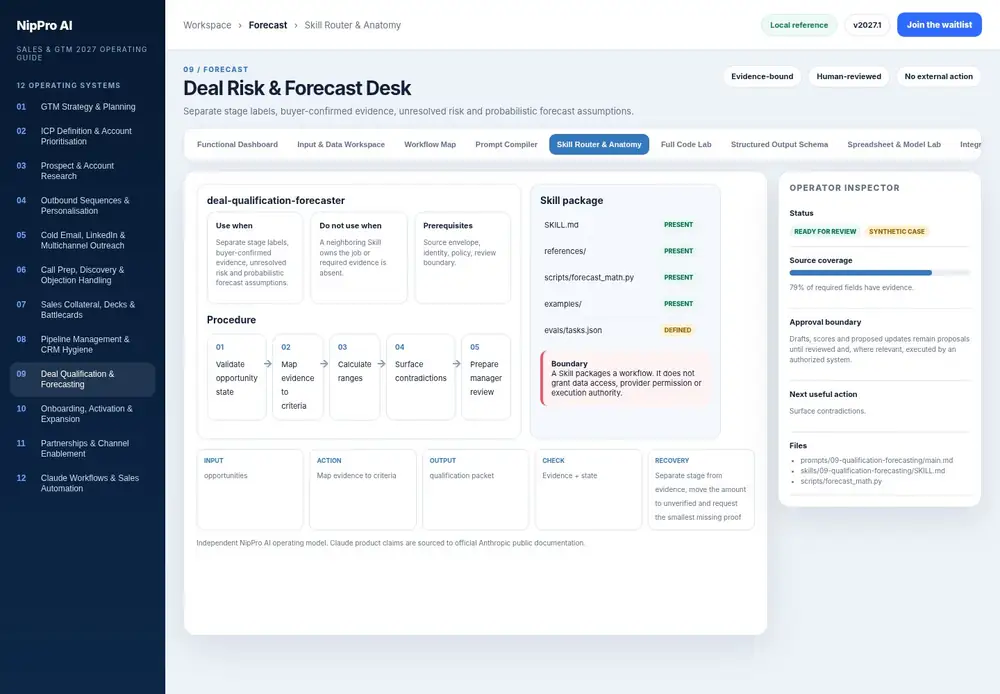1000x694 pixels.
Task: Open skills/09-qualification-forecasting/SKILL.md file
Action: coord(872,471)
